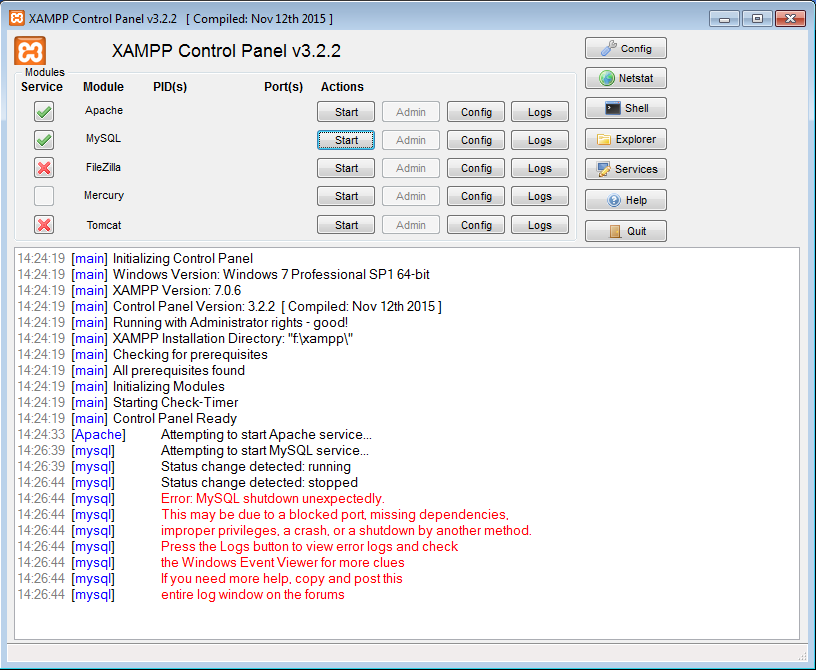Image resolution: width=816 pixels, height=670 pixels.
Task: Toggle the Mercury service checkbox
Action: tap(44, 196)
